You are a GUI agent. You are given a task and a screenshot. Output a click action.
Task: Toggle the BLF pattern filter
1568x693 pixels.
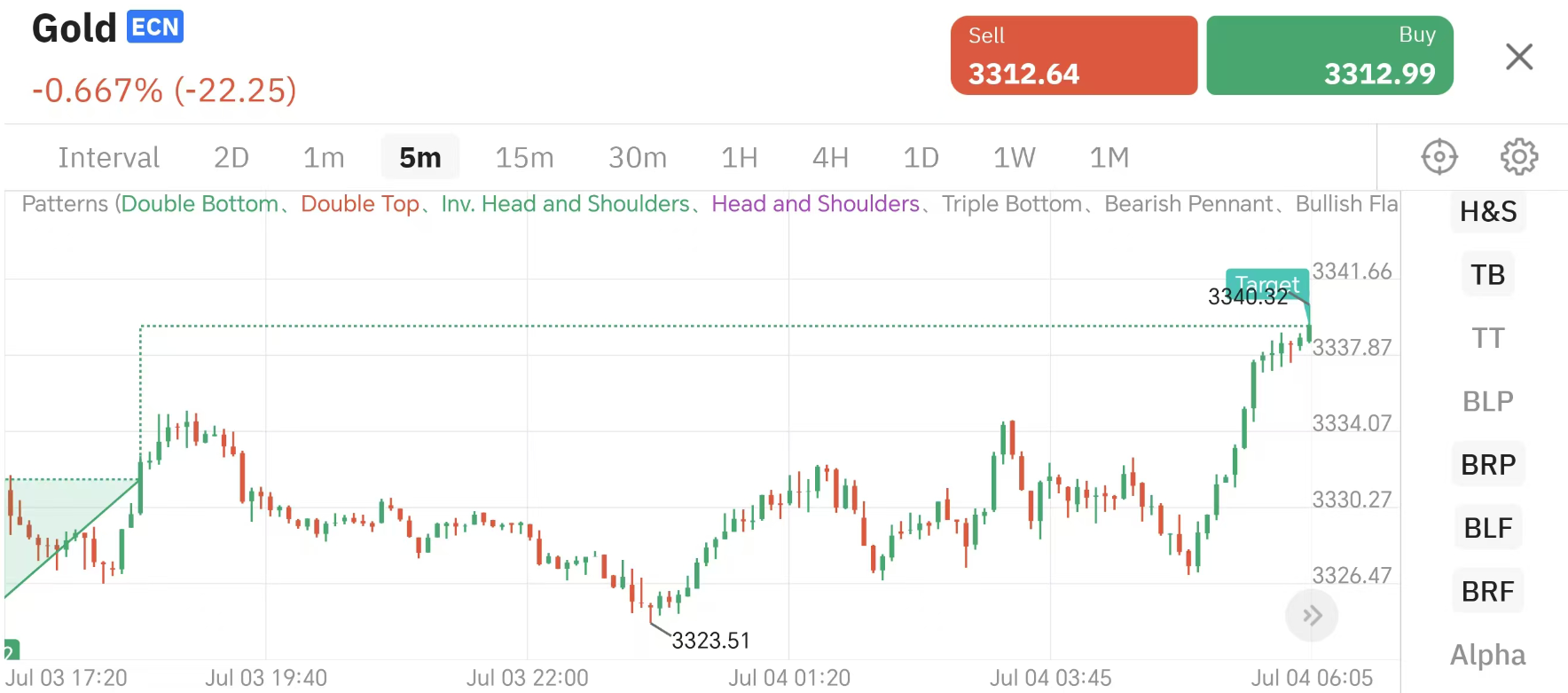point(1488,528)
